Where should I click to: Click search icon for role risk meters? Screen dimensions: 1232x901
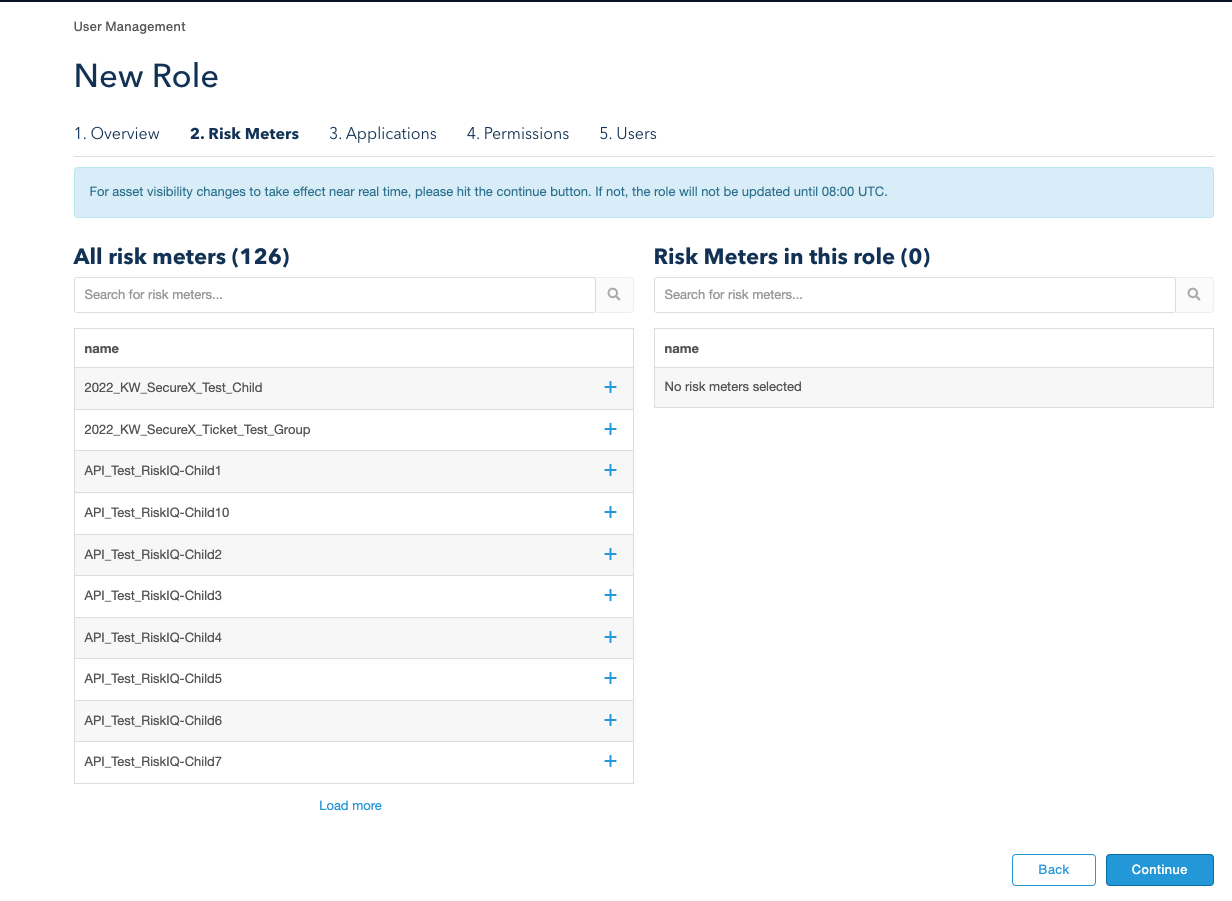tap(1194, 295)
